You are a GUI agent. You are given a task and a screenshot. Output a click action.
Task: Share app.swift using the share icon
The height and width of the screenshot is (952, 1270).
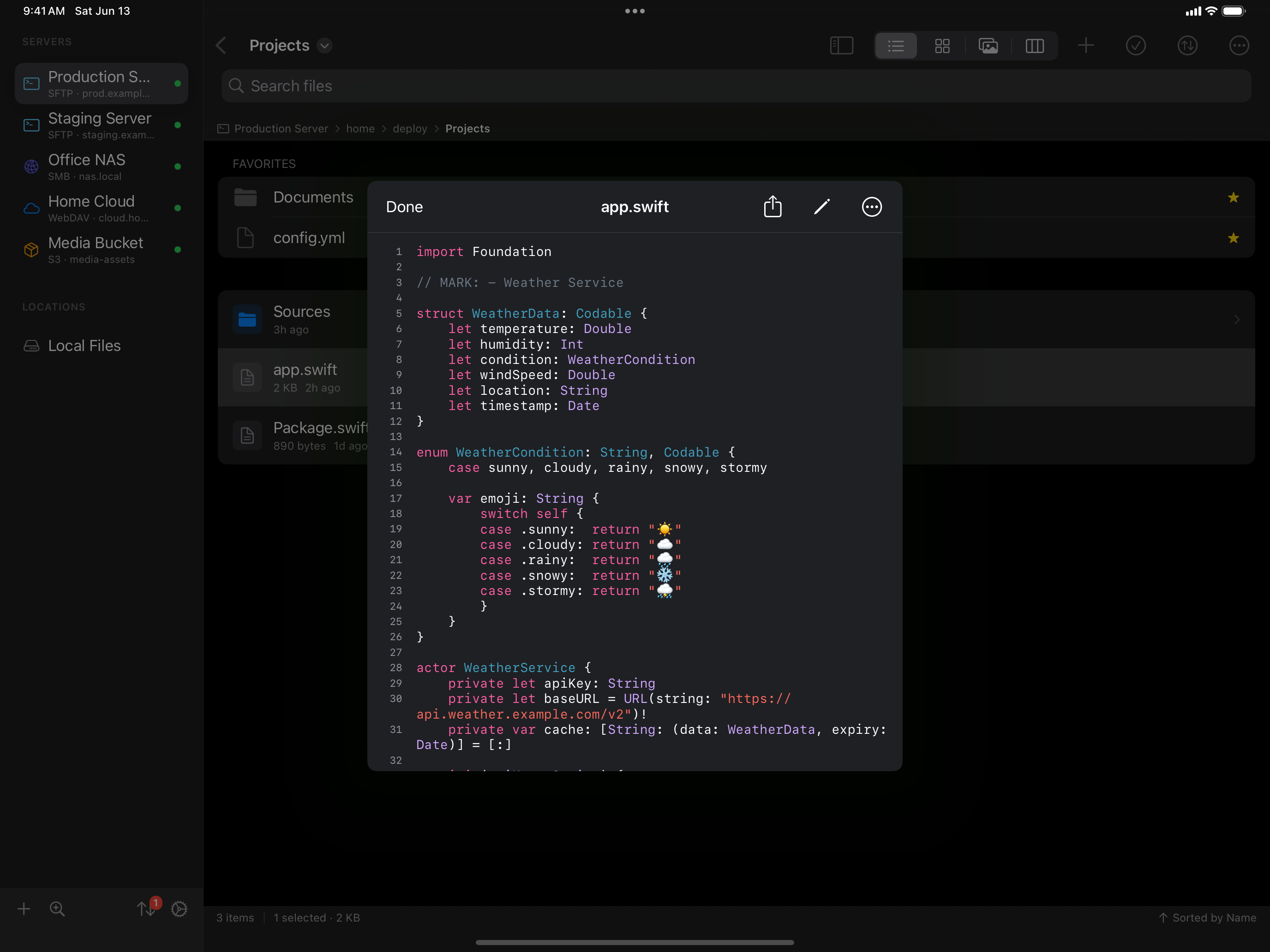point(773,207)
